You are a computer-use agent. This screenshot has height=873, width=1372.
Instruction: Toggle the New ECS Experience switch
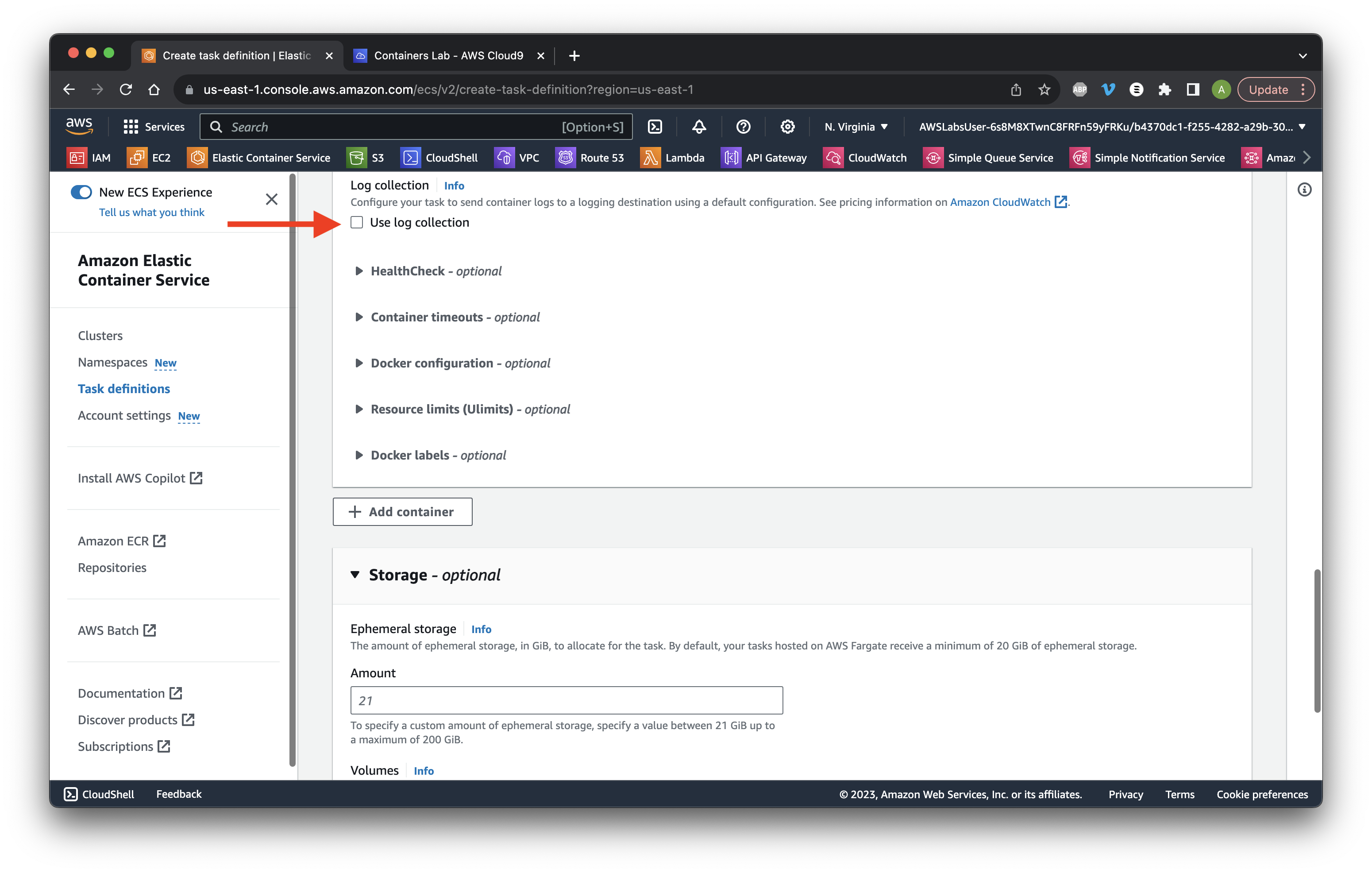[x=81, y=192]
